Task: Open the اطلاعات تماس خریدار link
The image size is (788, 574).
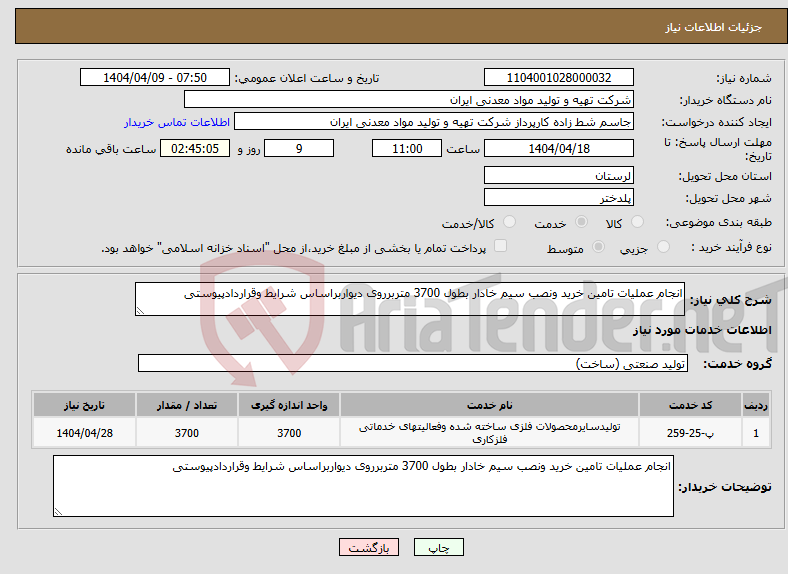Action: (x=177, y=122)
